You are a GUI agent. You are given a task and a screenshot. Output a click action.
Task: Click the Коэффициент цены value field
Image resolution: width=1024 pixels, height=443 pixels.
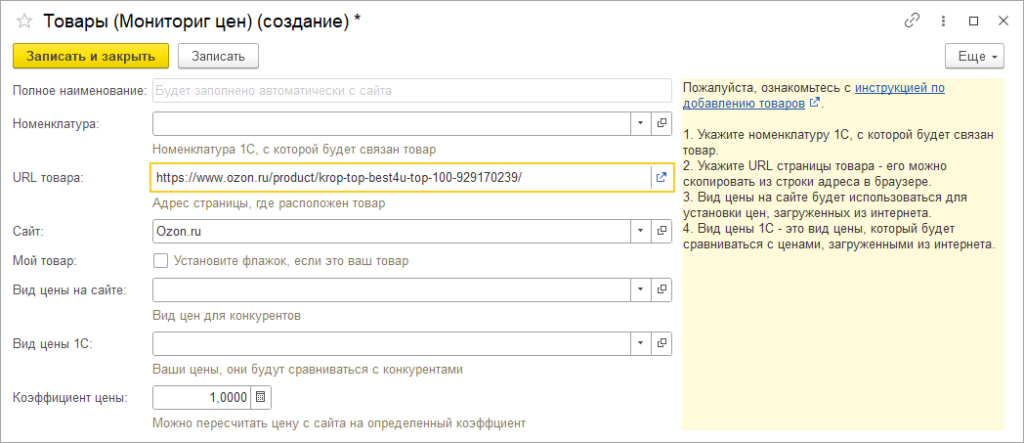pyautogui.click(x=201, y=397)
